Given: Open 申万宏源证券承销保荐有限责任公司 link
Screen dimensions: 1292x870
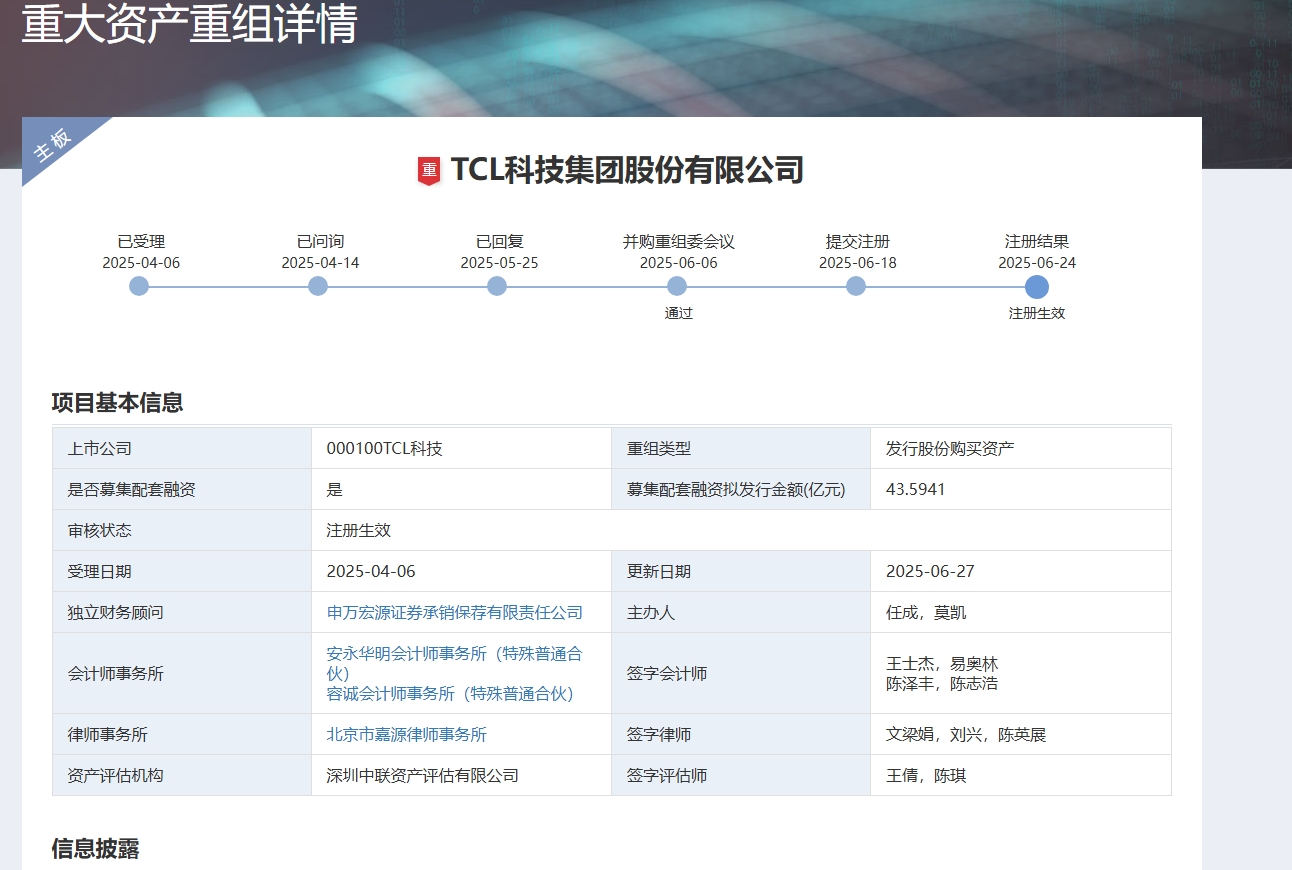Looking at the screenshot, I should [455, 612].
